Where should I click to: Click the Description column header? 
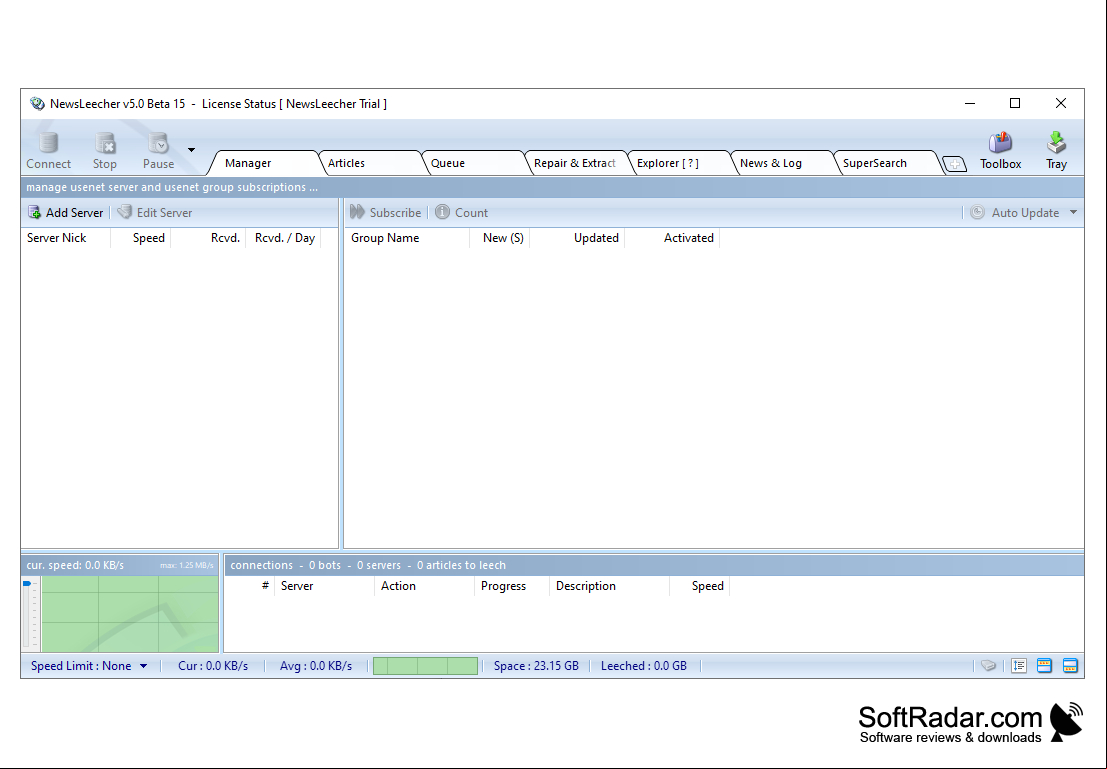pyautogui.click(x=609, y=586)
